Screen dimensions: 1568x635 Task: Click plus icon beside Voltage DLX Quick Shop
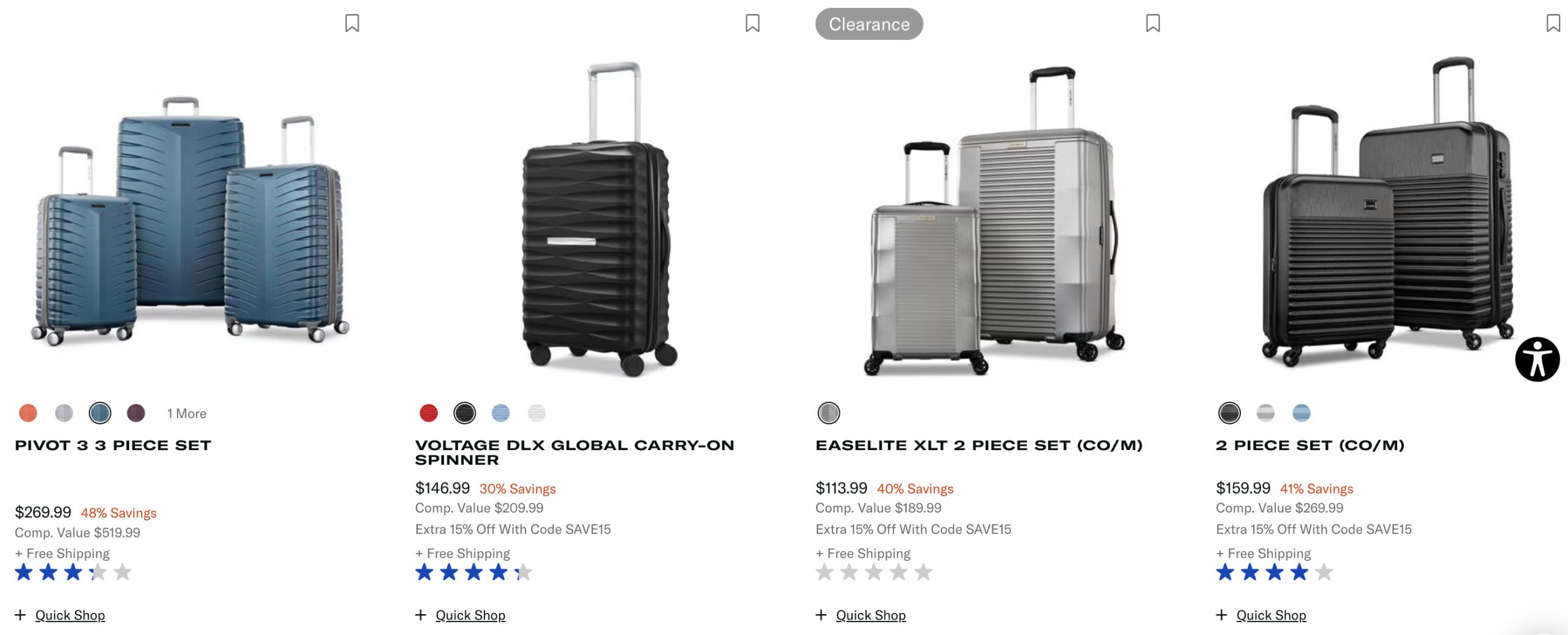(x=421, y=615)
